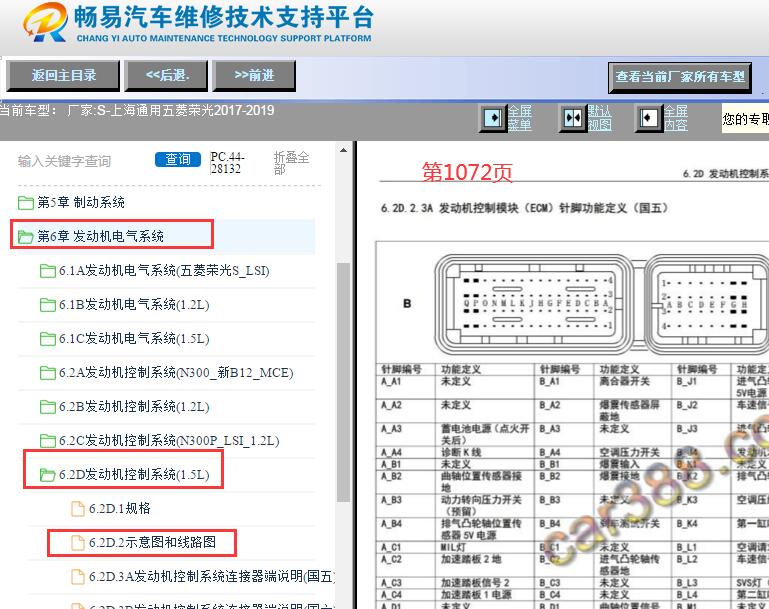The height and width of the screenshot is (609, 769).
Task: Click page icon beside 6.2D.3A连接器端说明
Action: (x=77, y=577)
